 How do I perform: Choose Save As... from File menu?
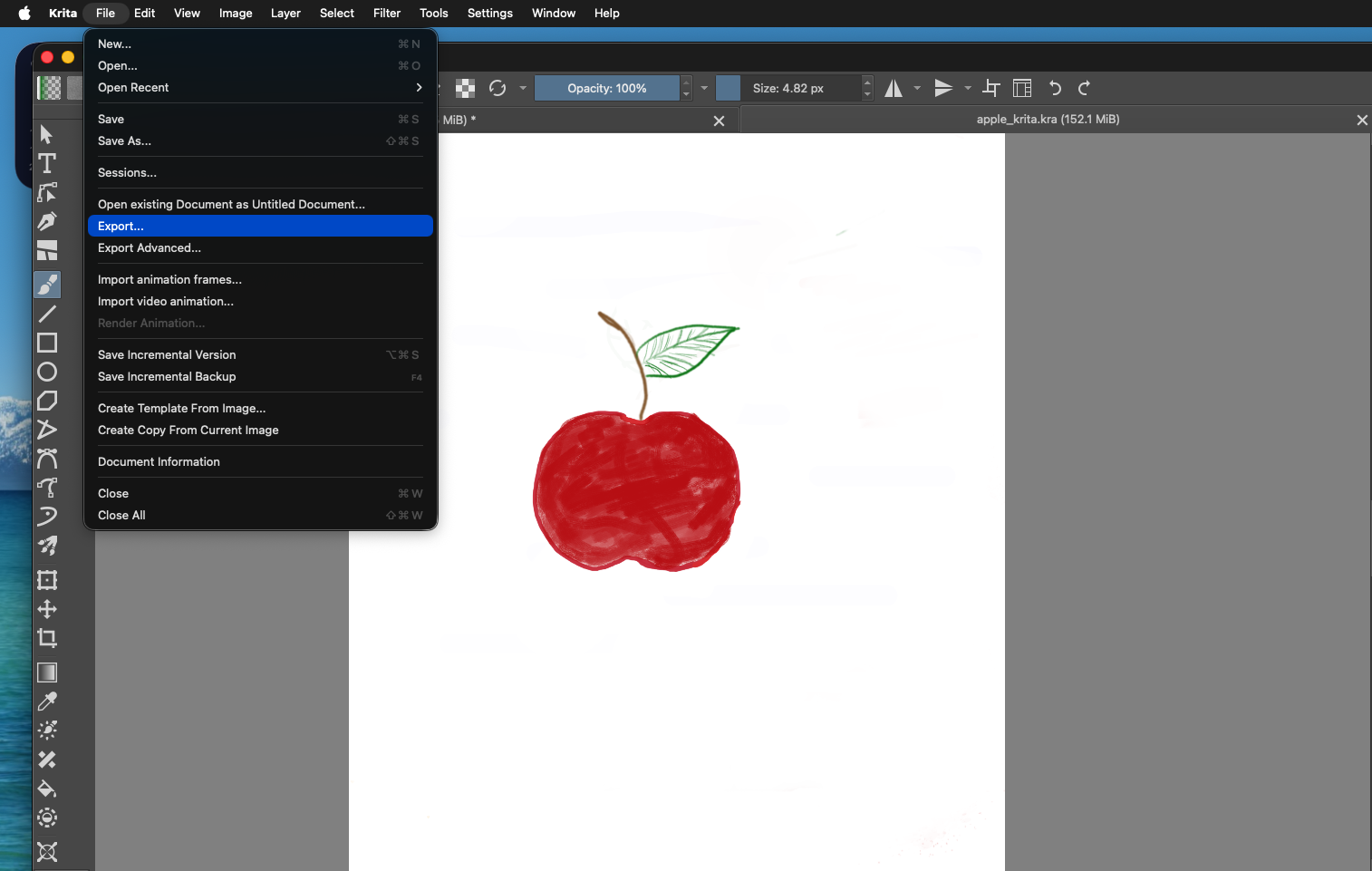pyautogui.click(x=260, y=141)
